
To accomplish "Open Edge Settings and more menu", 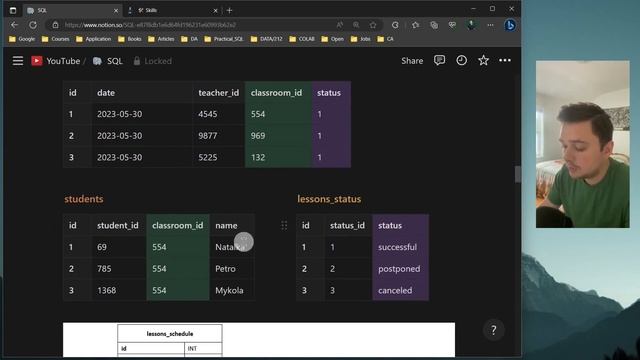I will coord(490,25).
